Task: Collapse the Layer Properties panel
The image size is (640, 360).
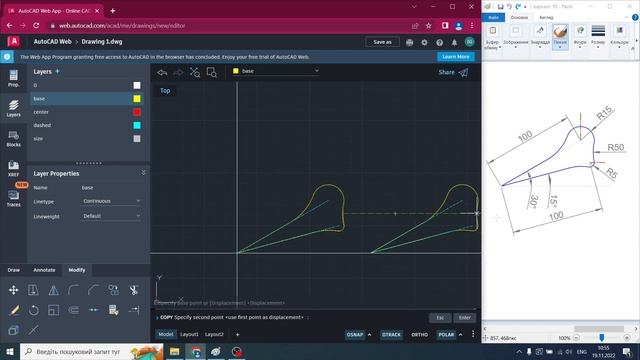Action: click(143, 173)
